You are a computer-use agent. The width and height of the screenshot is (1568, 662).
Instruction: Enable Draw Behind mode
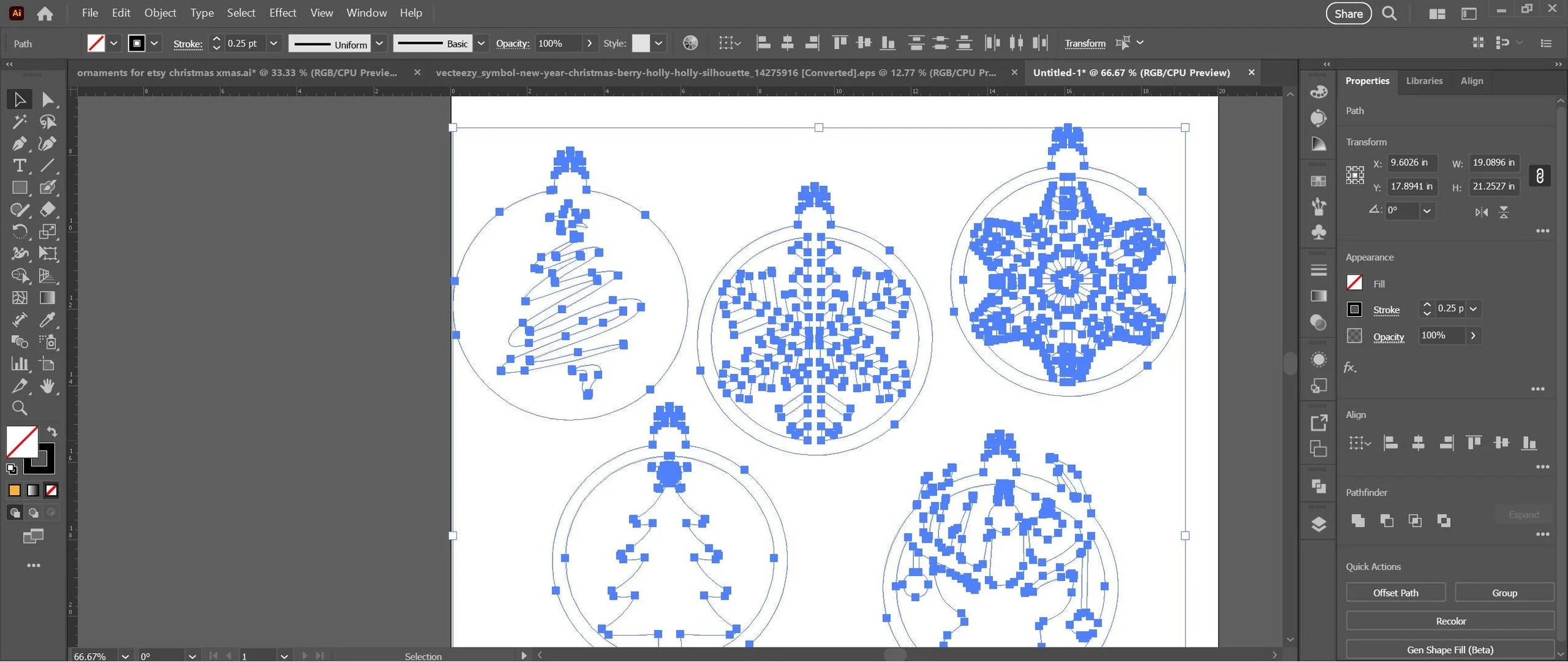click(x=33, y=513)
